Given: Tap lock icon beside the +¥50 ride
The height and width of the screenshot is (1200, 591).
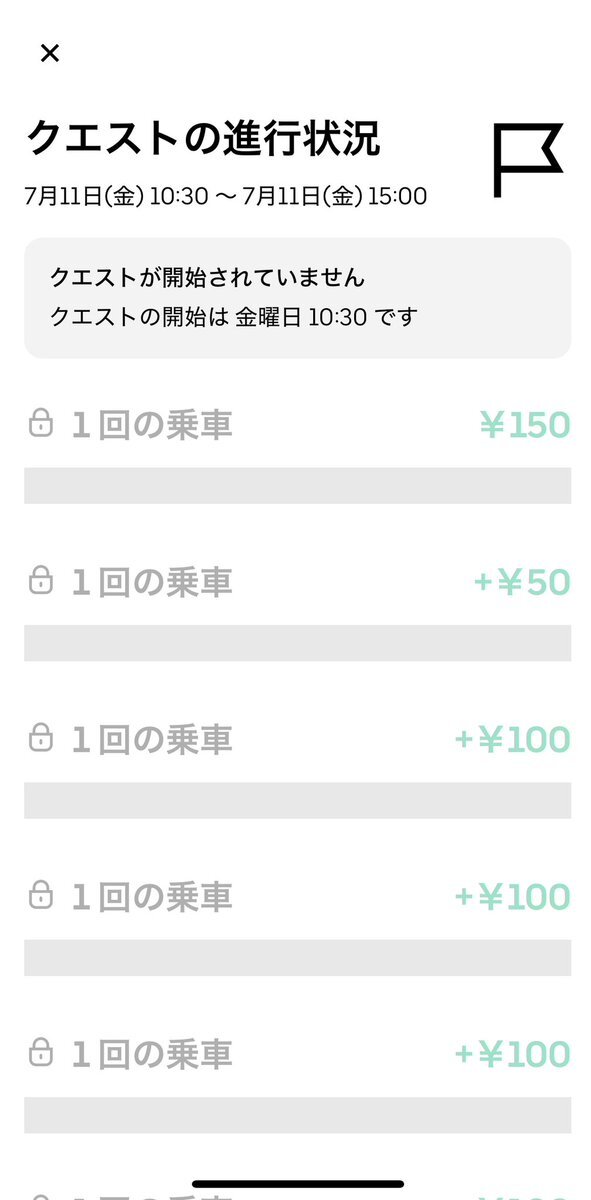Looking at the screenshot, I should tap(40, 580).
